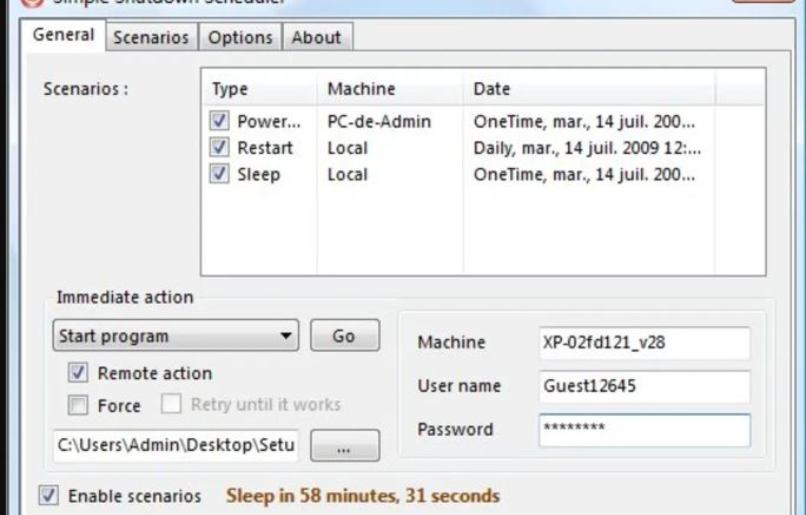Click the browse (...) button
Screen dimensions: 806x515
tap(345, 446)
